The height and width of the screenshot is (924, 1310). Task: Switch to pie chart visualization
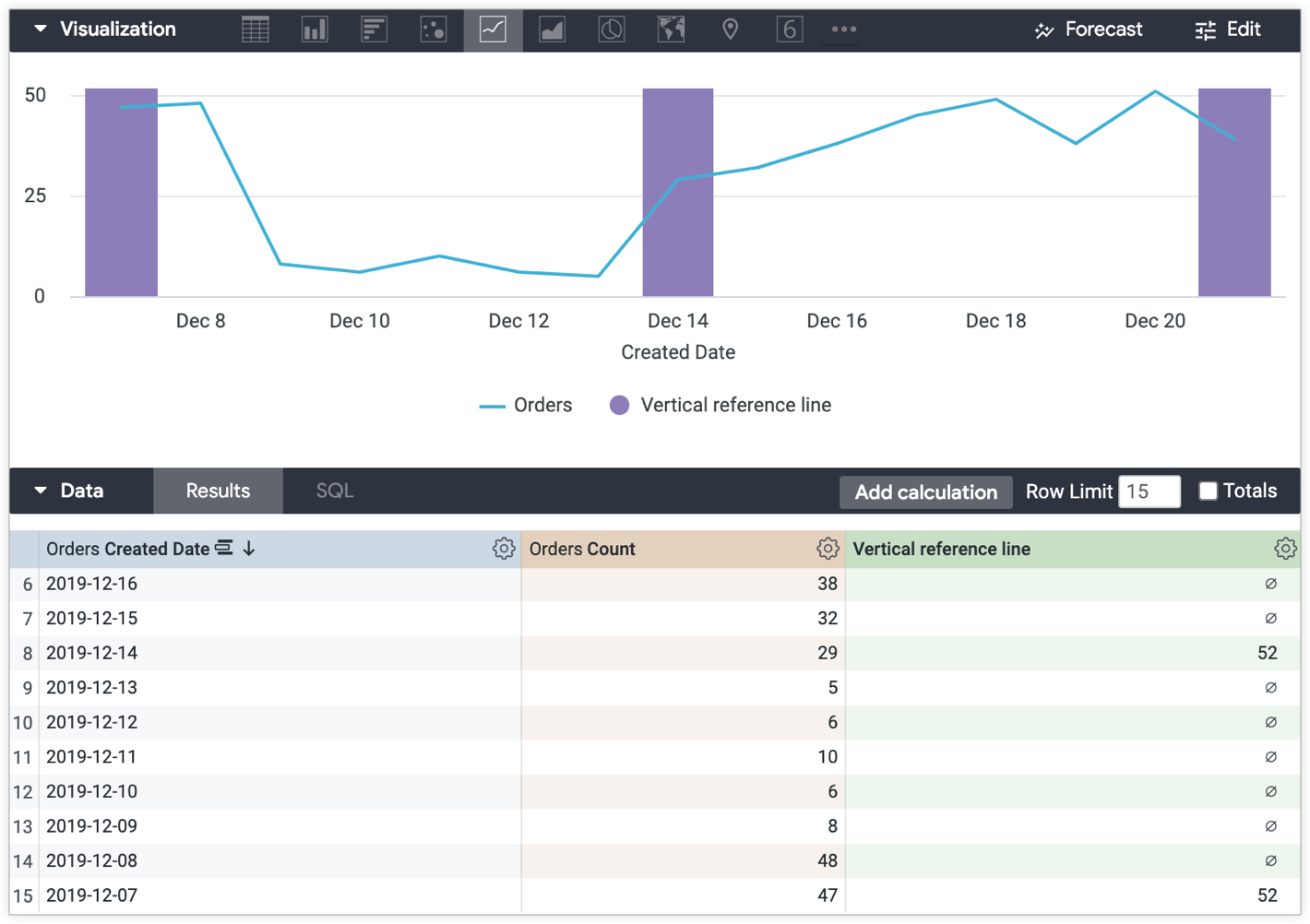pos(611,30)
